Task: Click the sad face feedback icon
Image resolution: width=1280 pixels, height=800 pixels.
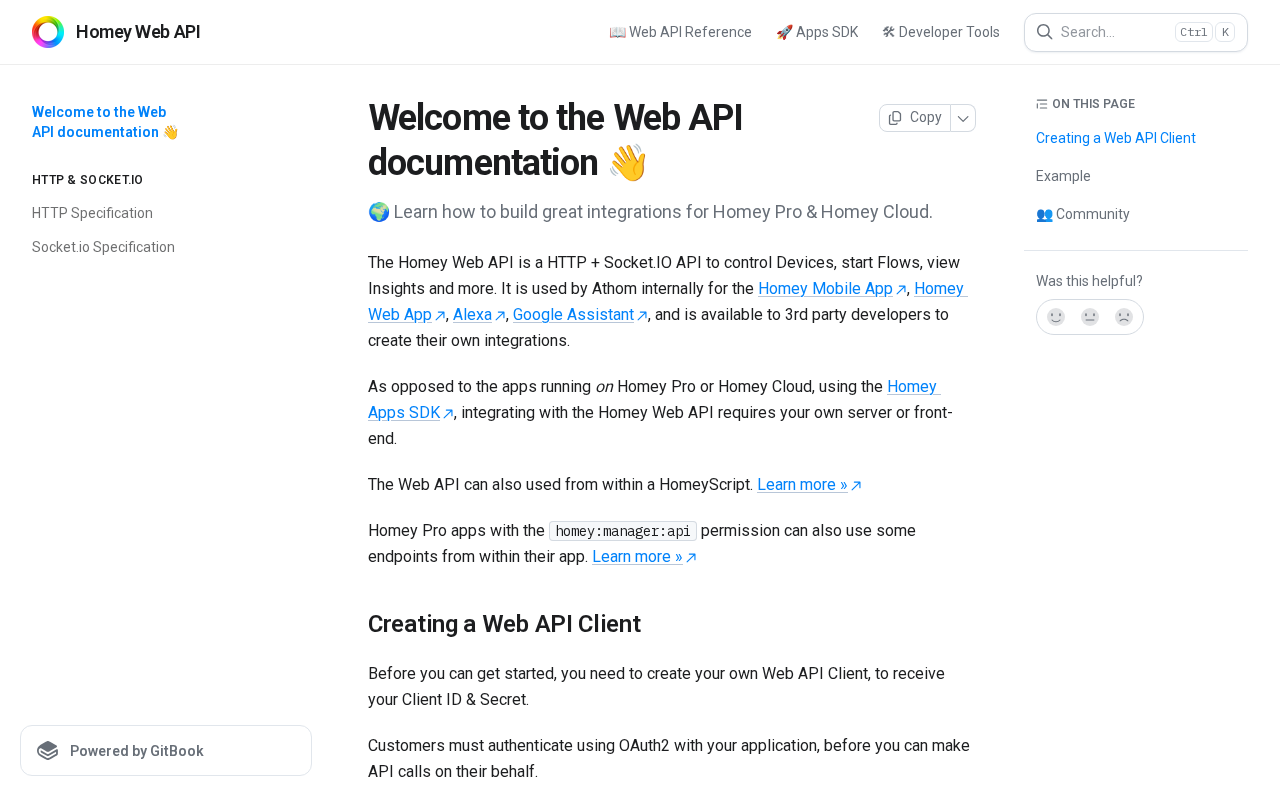Action: [x=1124, y=317]
